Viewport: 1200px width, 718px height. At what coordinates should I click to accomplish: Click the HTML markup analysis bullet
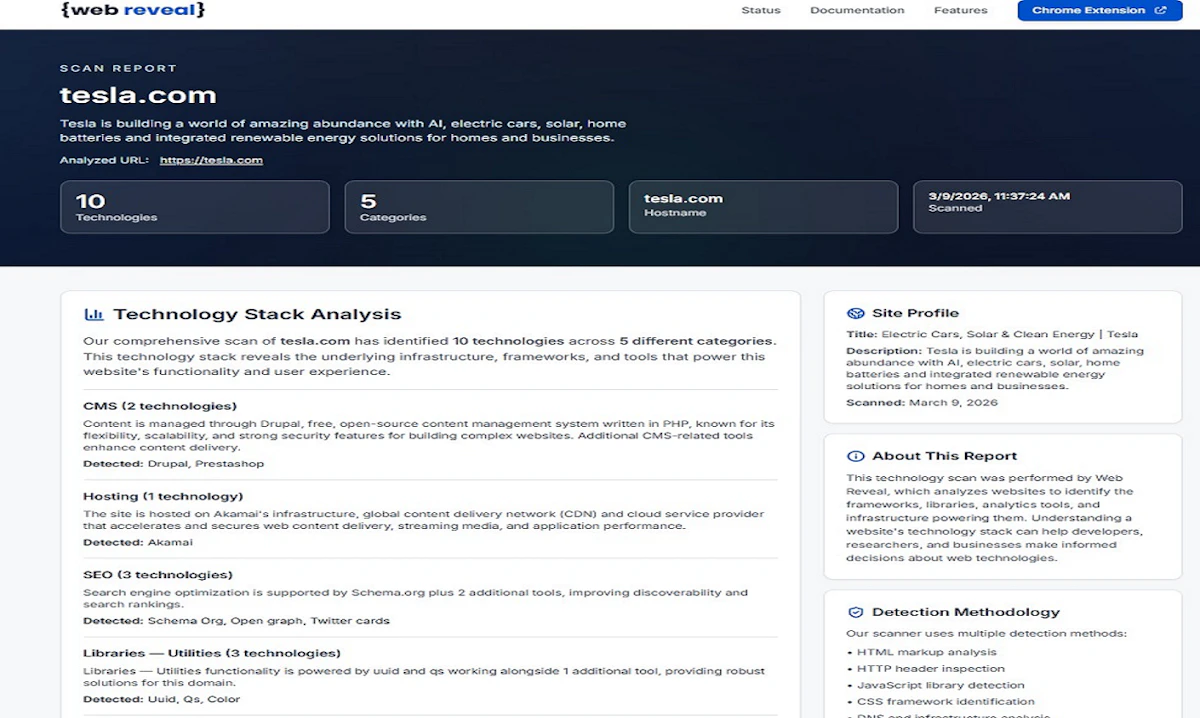coord(920,652)
